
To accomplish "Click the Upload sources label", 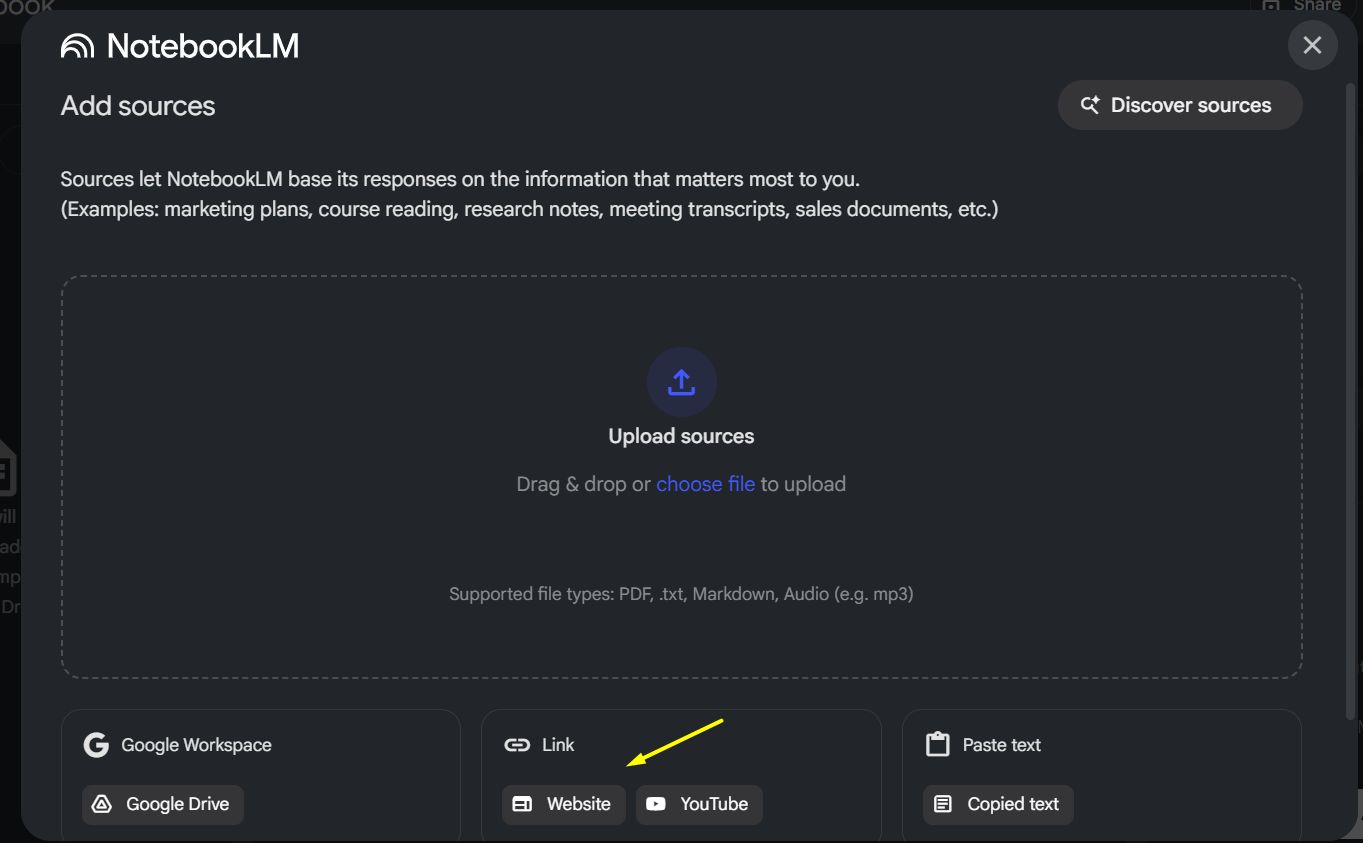I will (681, 436).
